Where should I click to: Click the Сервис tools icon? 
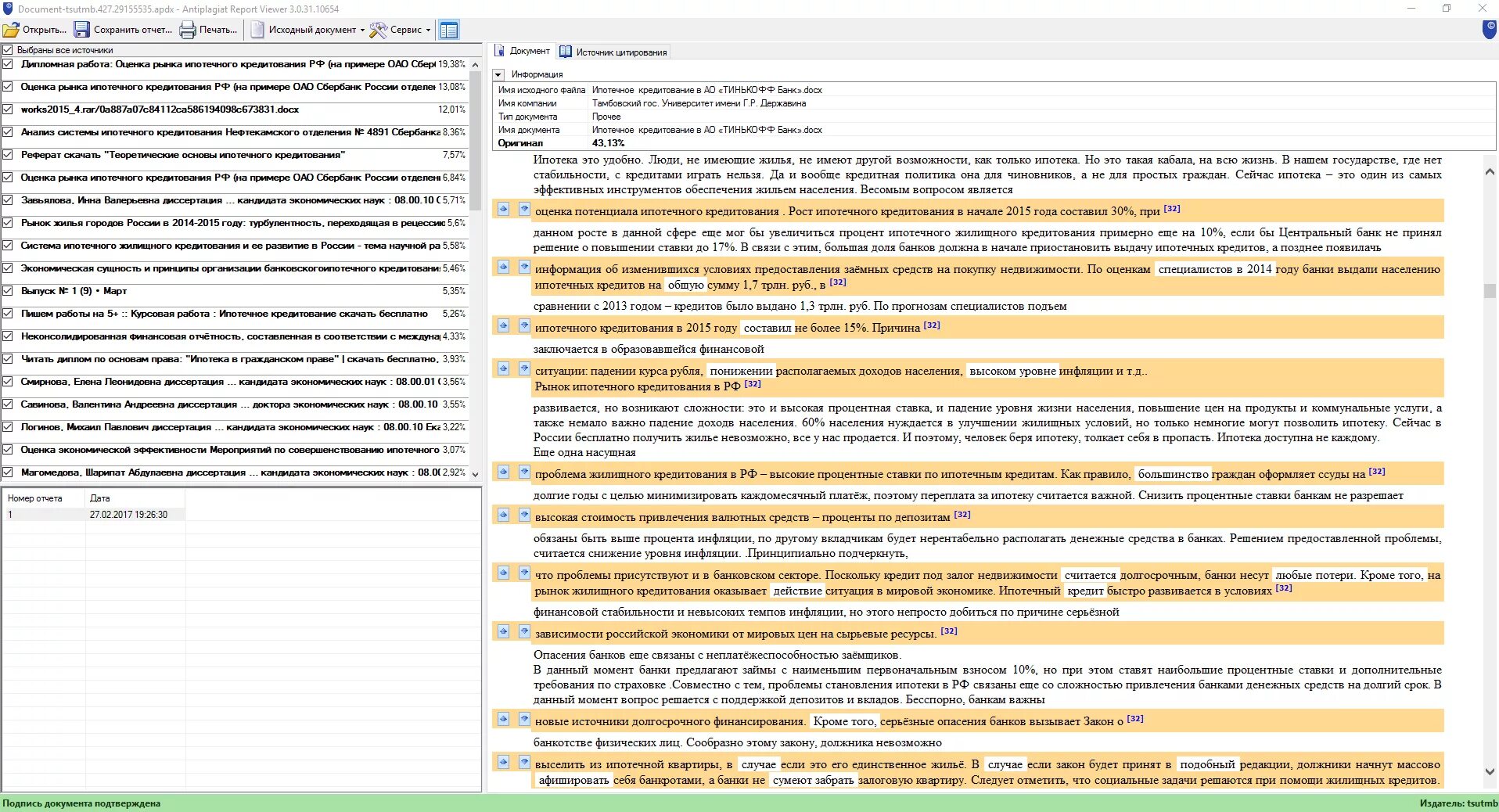(378, 31)
